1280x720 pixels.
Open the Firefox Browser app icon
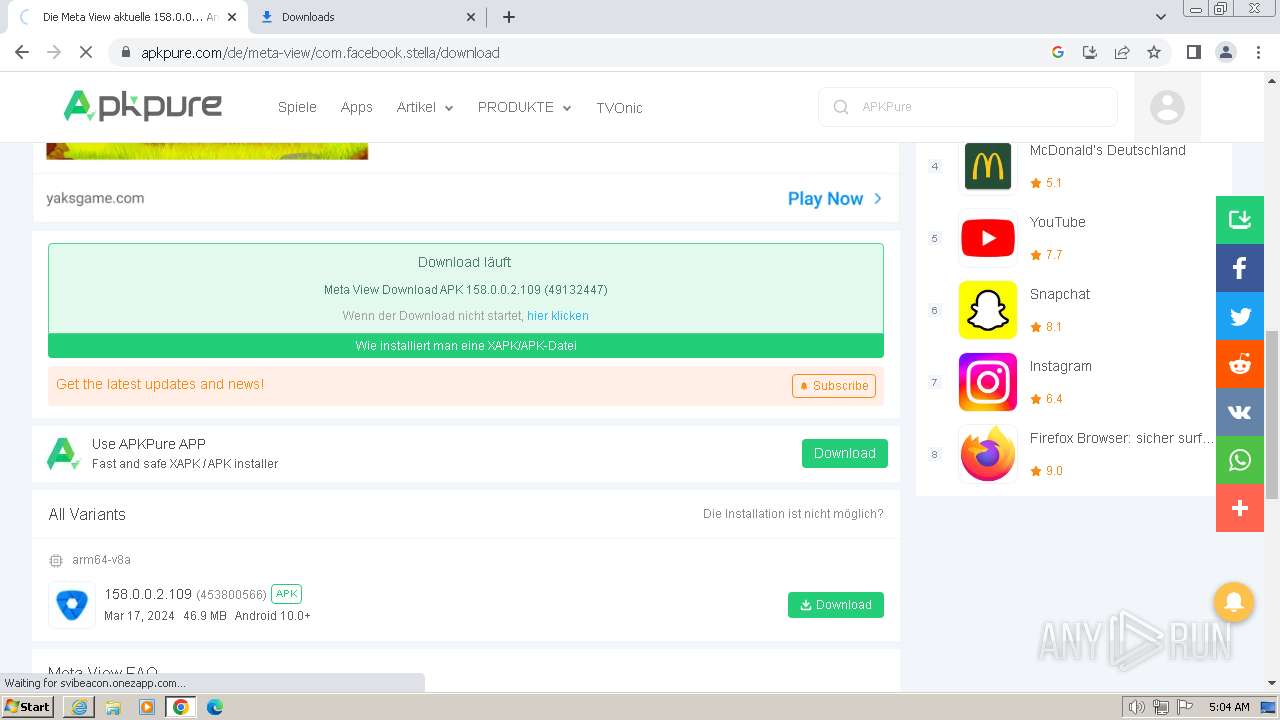pos(988,454)
